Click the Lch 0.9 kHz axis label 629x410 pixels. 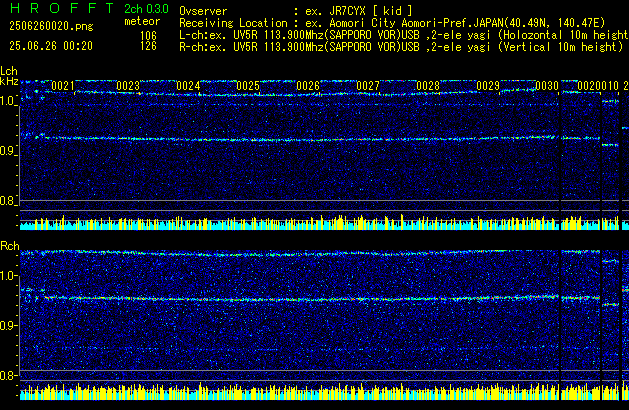pyautogui.click(x=9, y=151)
